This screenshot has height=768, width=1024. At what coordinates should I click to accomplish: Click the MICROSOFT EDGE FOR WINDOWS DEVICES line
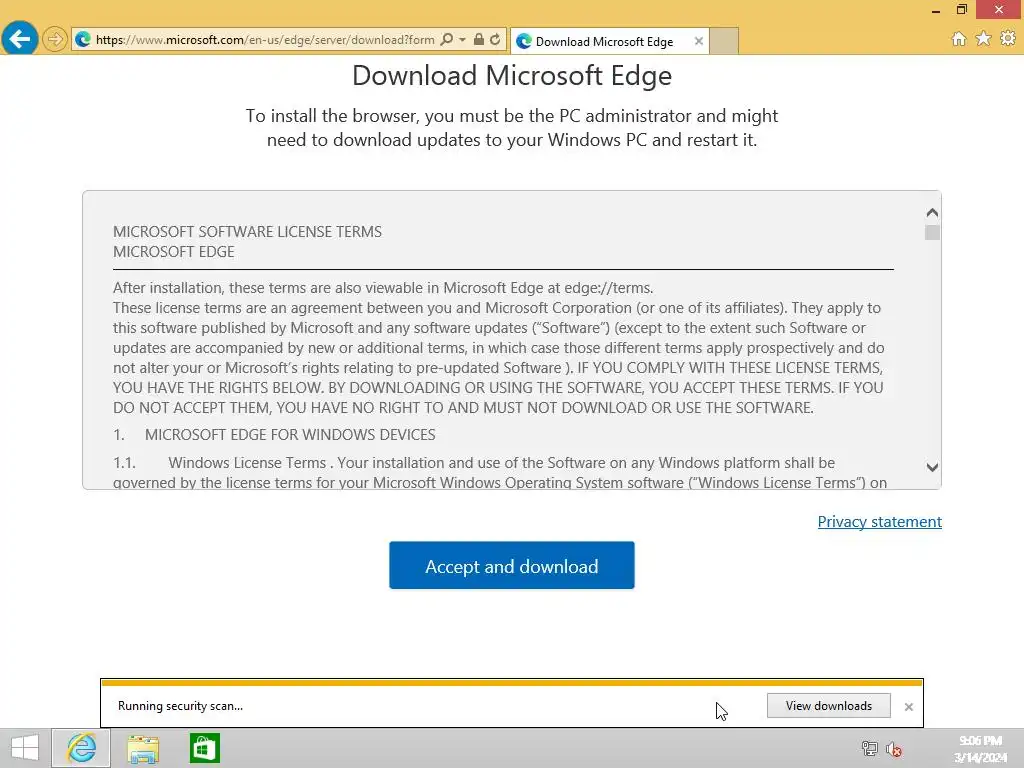290,435
